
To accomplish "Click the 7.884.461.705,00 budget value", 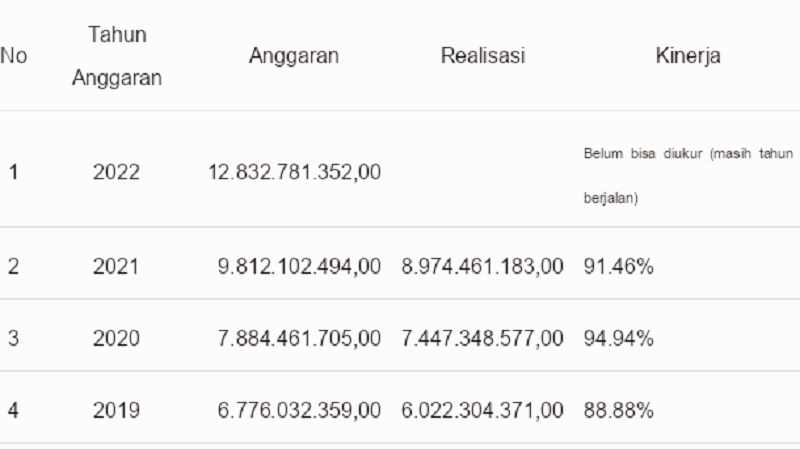I will [x=299, y=338].
